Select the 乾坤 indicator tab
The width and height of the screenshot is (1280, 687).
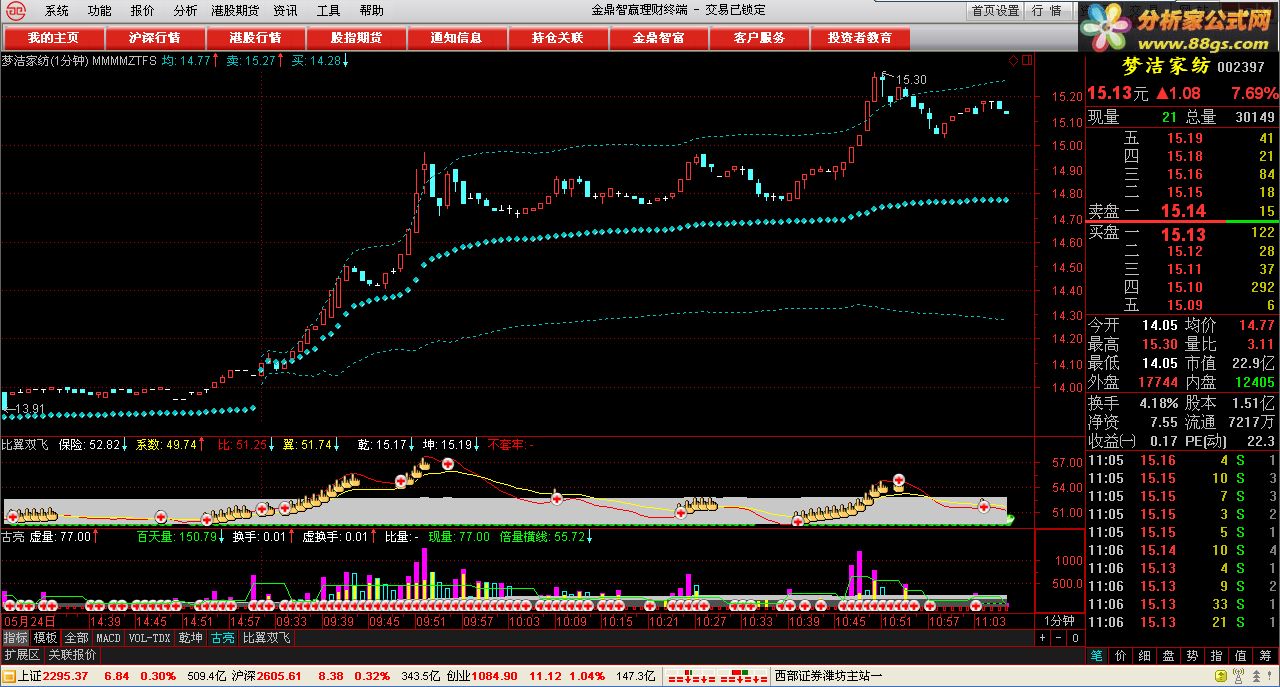tap(191, 638)
